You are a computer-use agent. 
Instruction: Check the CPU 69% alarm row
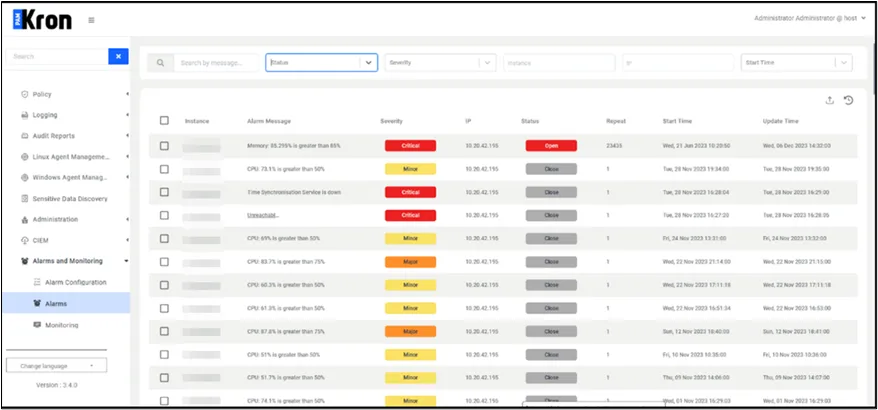coord(164,239)
